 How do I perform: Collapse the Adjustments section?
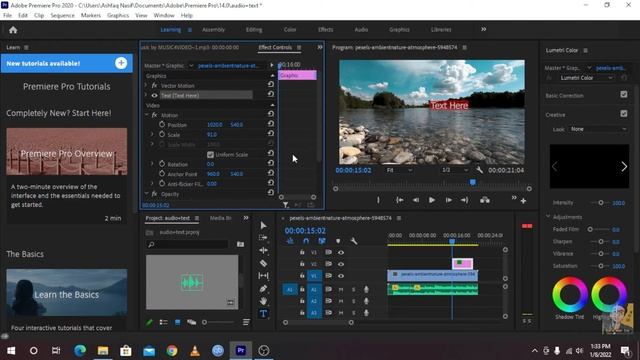(x=548, y=216)
